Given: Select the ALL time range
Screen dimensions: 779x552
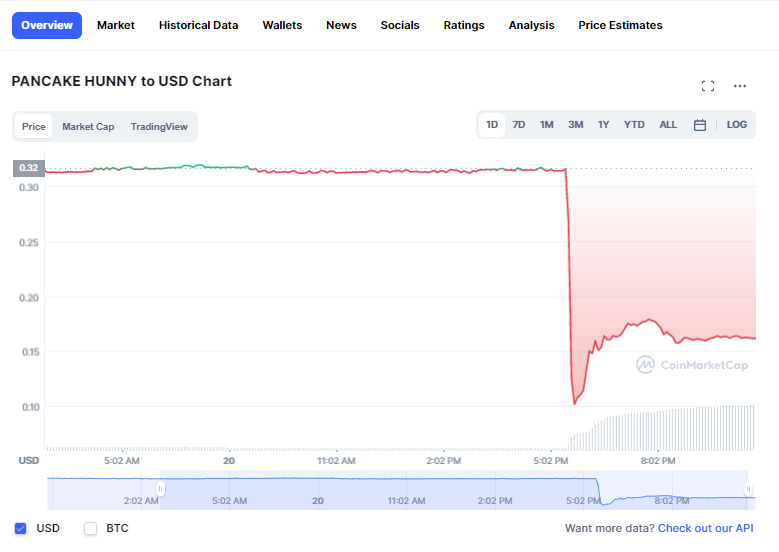Looking at the screenshot, I should [x=668, y=125].
